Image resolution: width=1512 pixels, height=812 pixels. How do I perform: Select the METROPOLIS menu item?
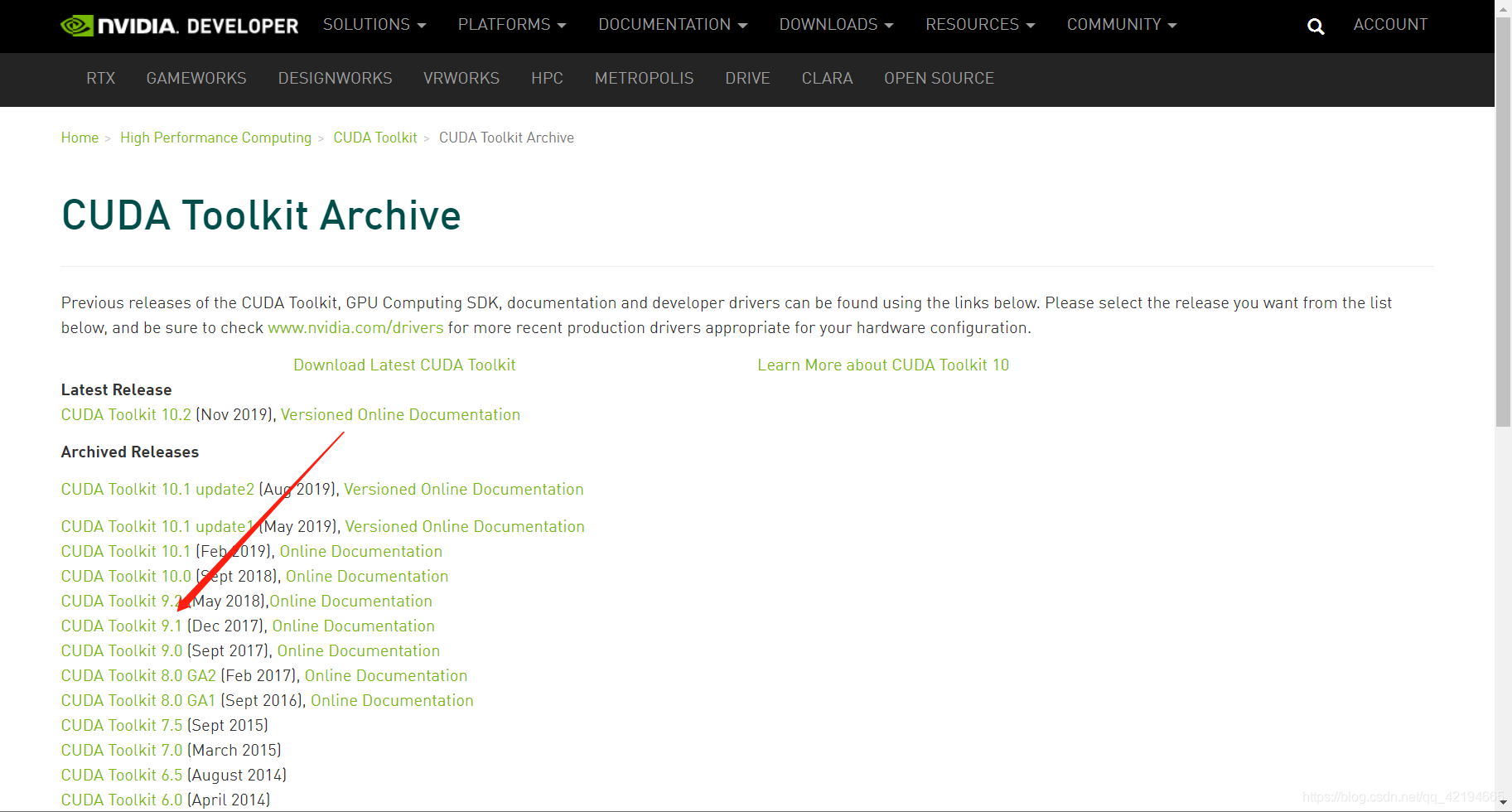(644, 78)
